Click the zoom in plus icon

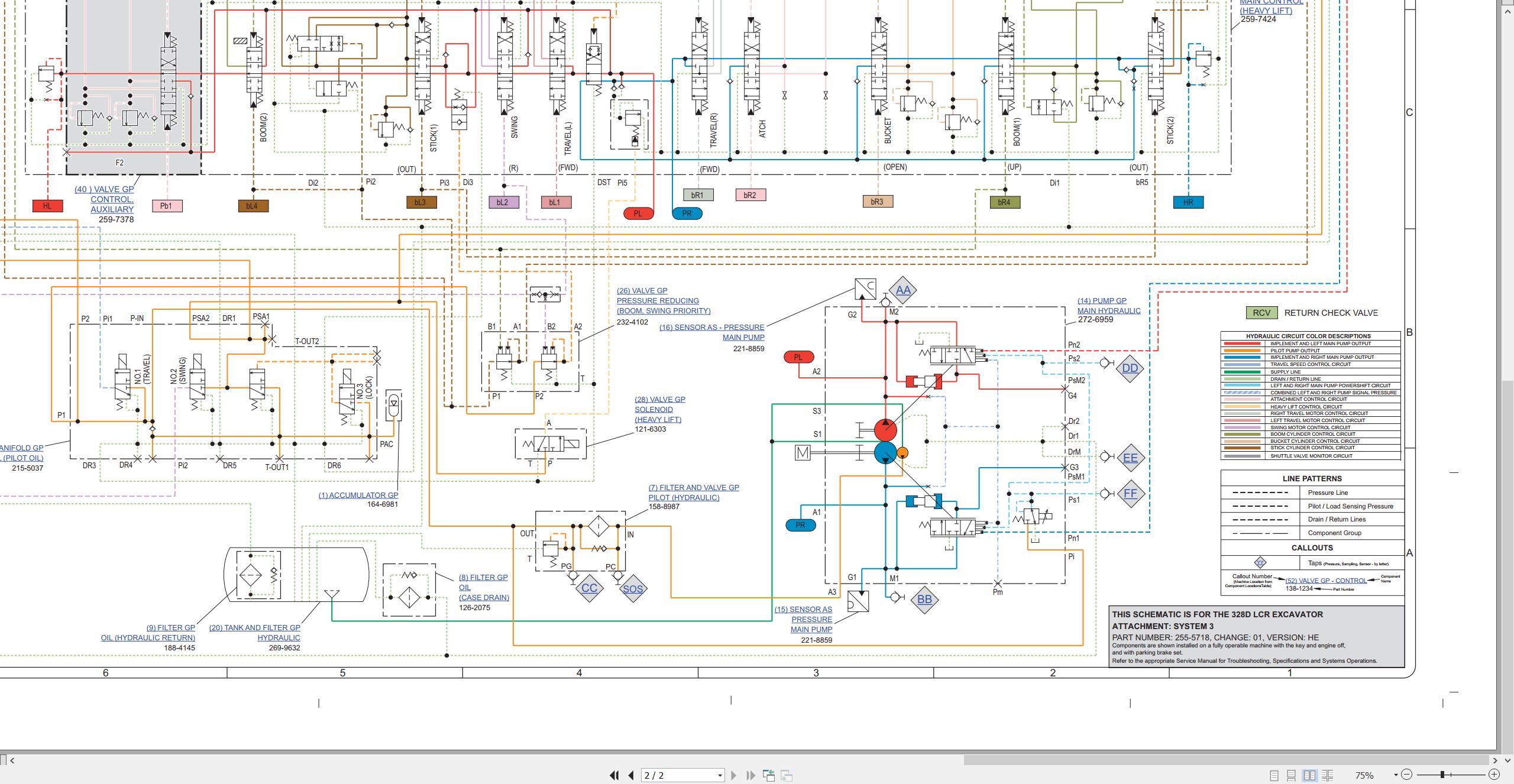1494,775
